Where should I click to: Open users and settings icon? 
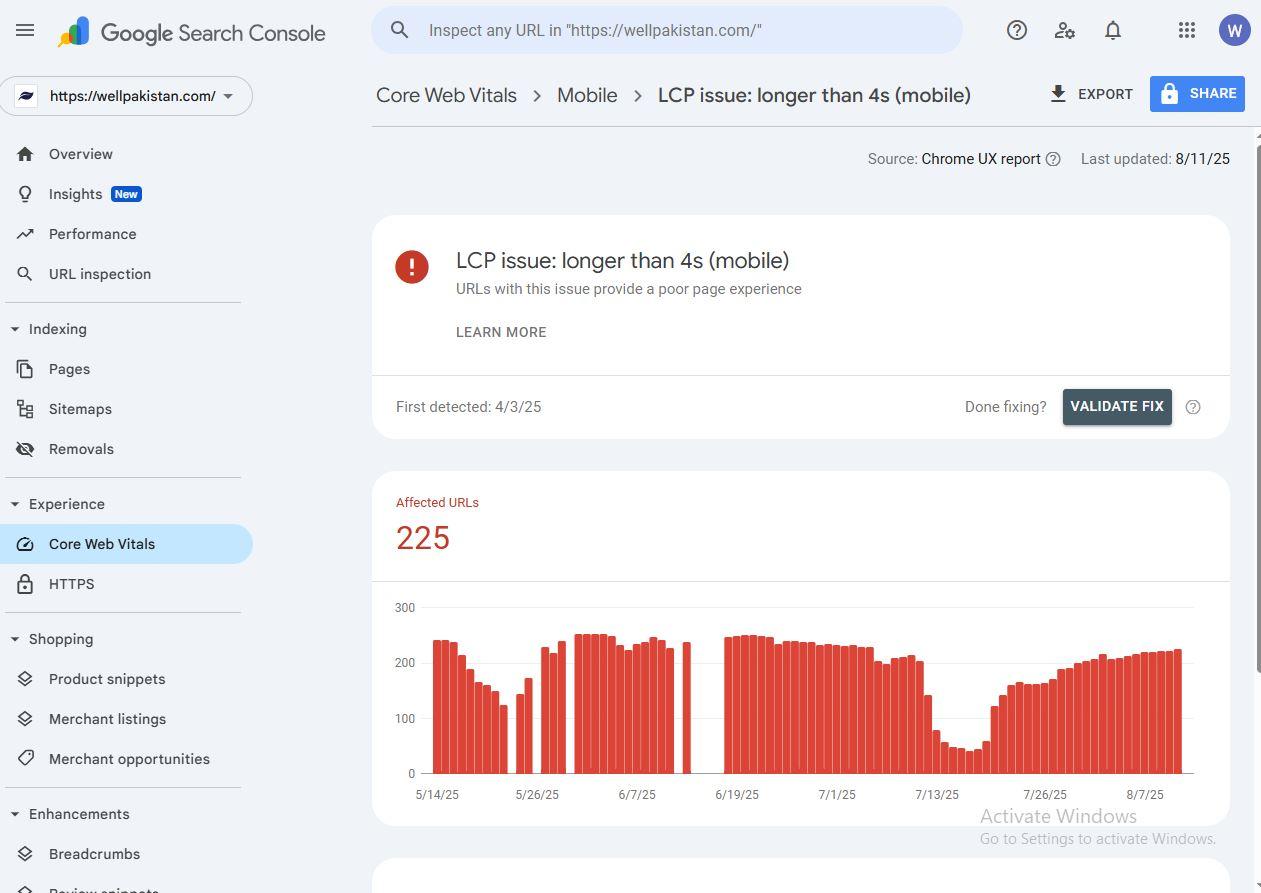pos(1065,30)
